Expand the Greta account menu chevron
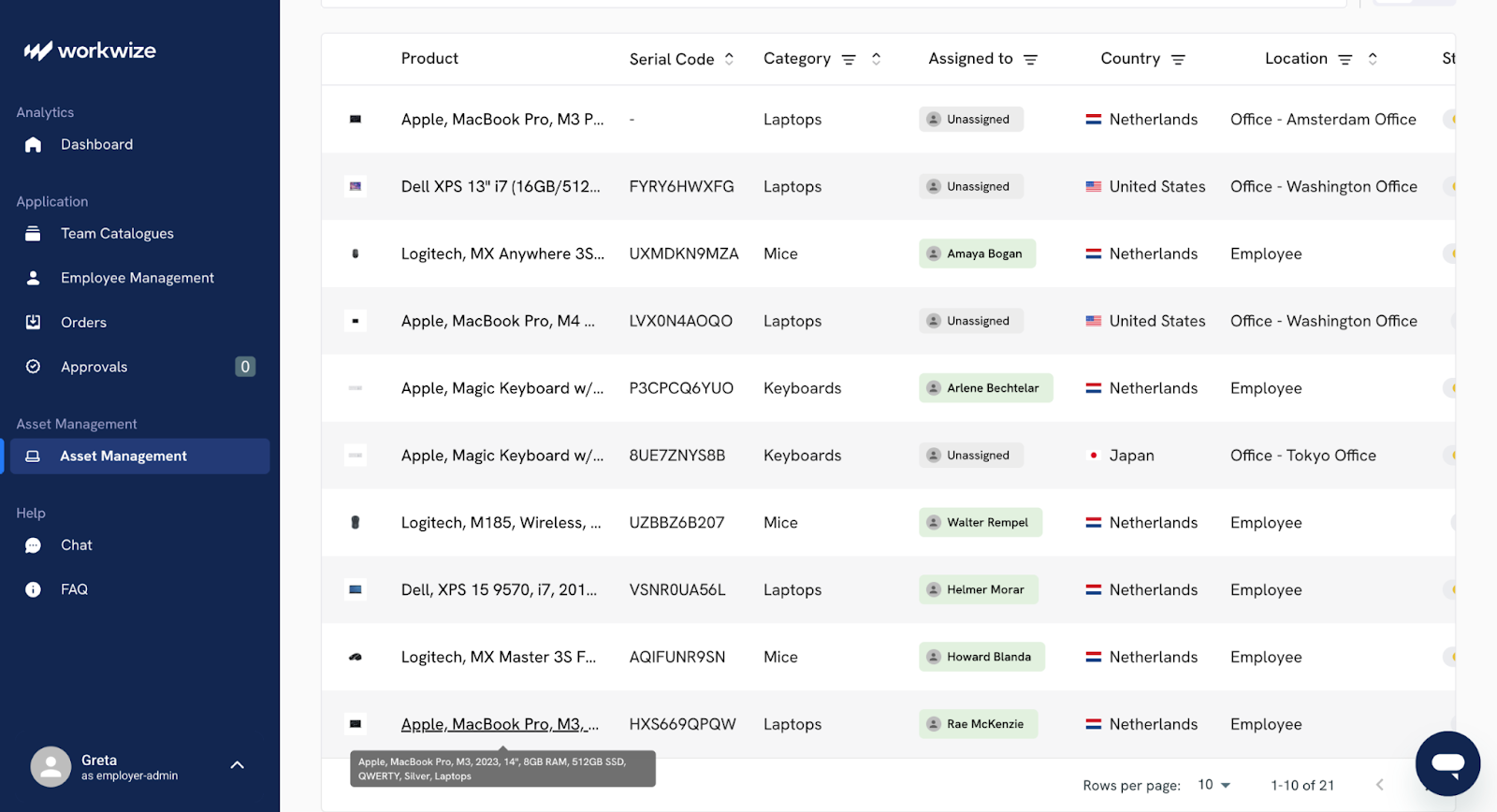 tap(238, 765)
